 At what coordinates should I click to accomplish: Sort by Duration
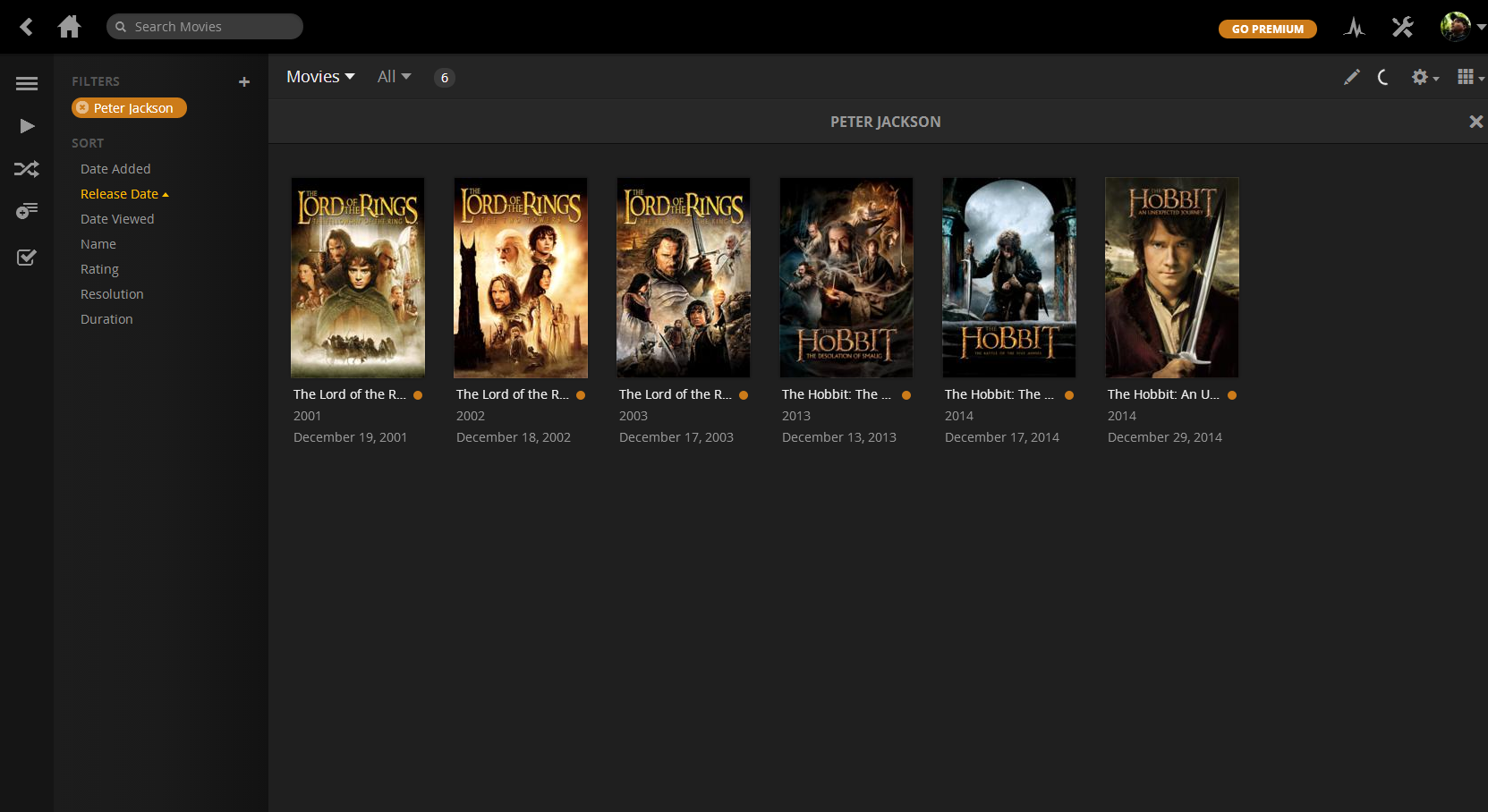click(x=106, y=319)
